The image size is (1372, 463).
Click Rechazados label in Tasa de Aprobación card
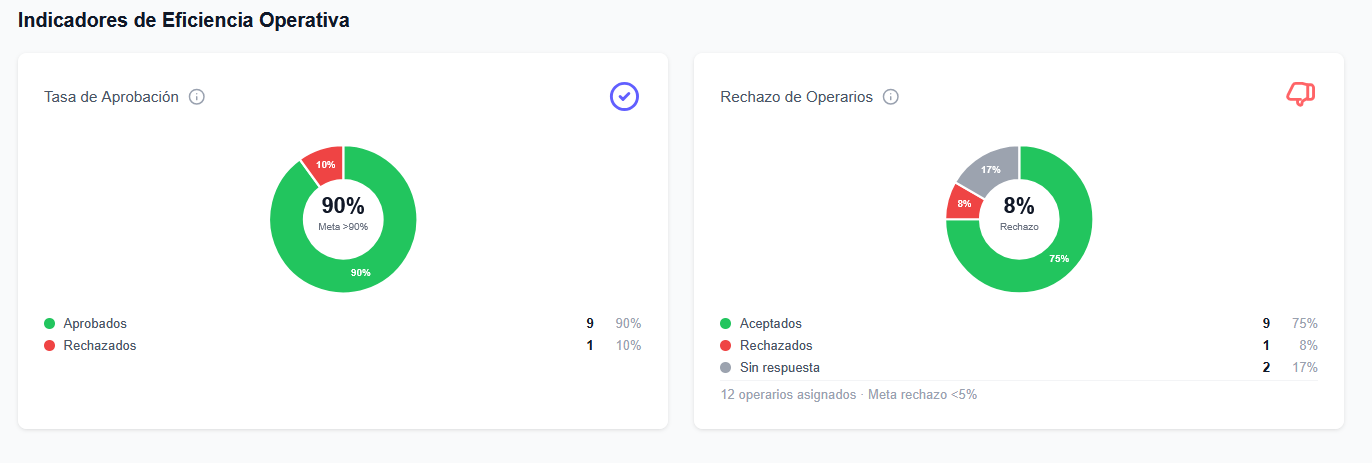100,346
